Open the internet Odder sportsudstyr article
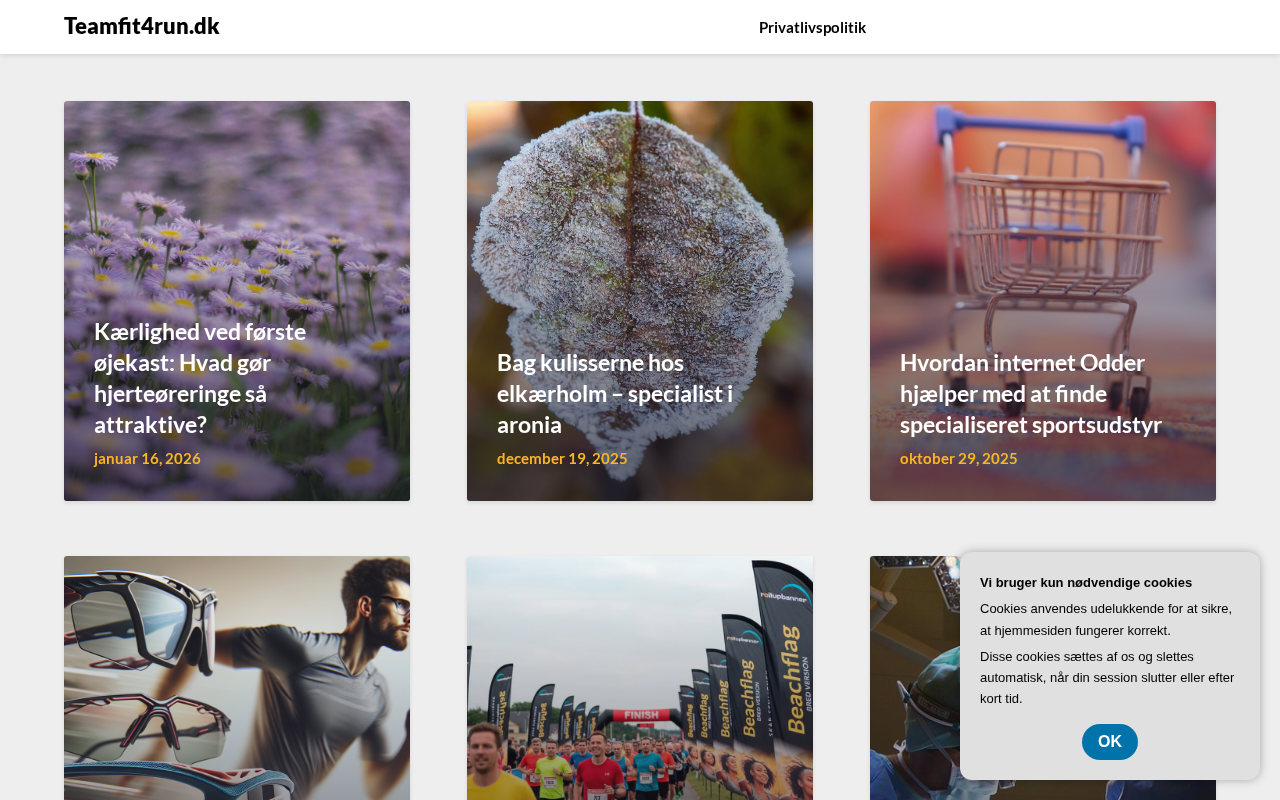Image resolution: width=1280 pixels, height=800 pixels. (1031, 394)
